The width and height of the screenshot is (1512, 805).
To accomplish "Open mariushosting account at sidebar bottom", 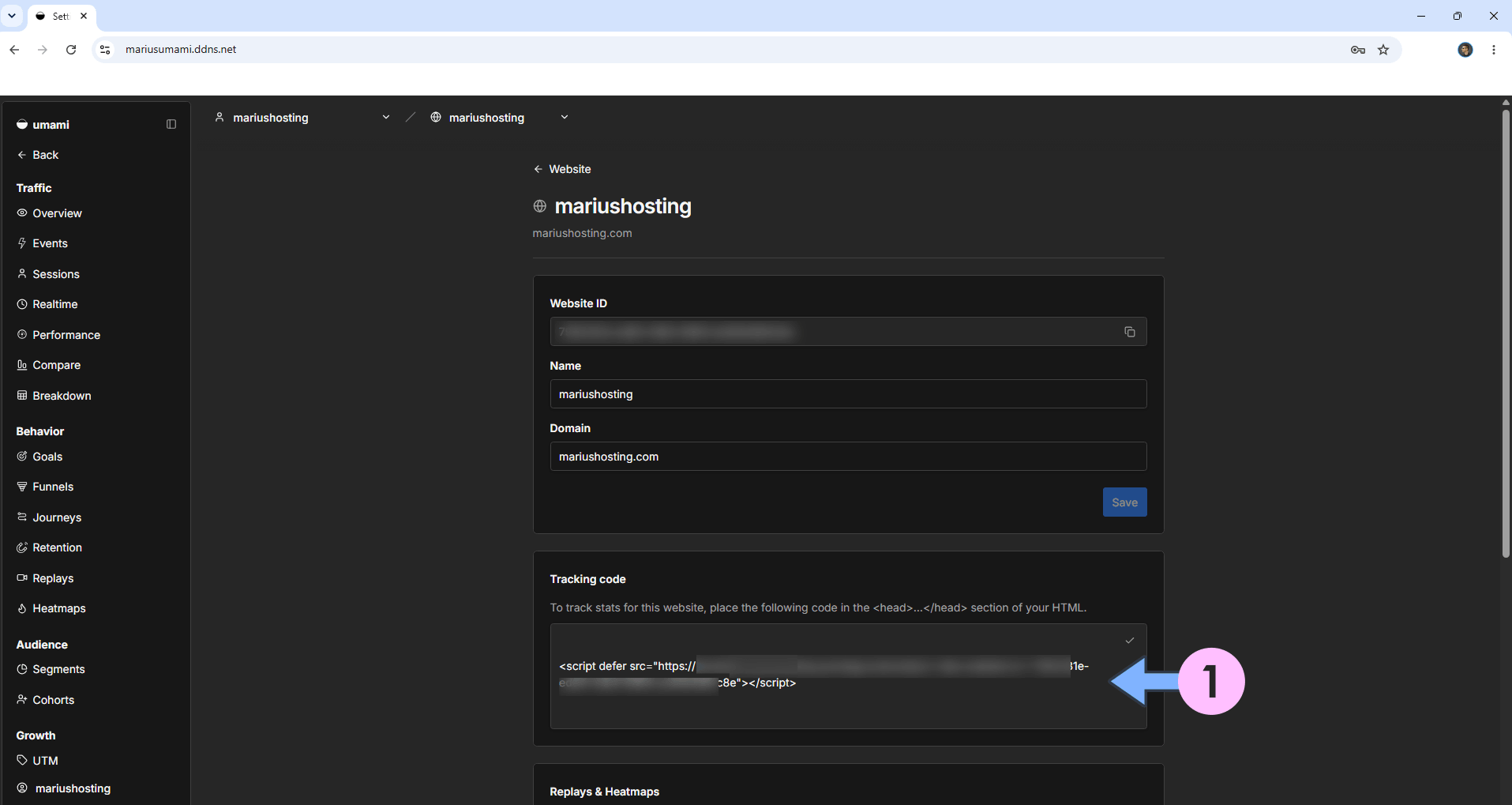I will pyautogui.click(x=64, y=788).
